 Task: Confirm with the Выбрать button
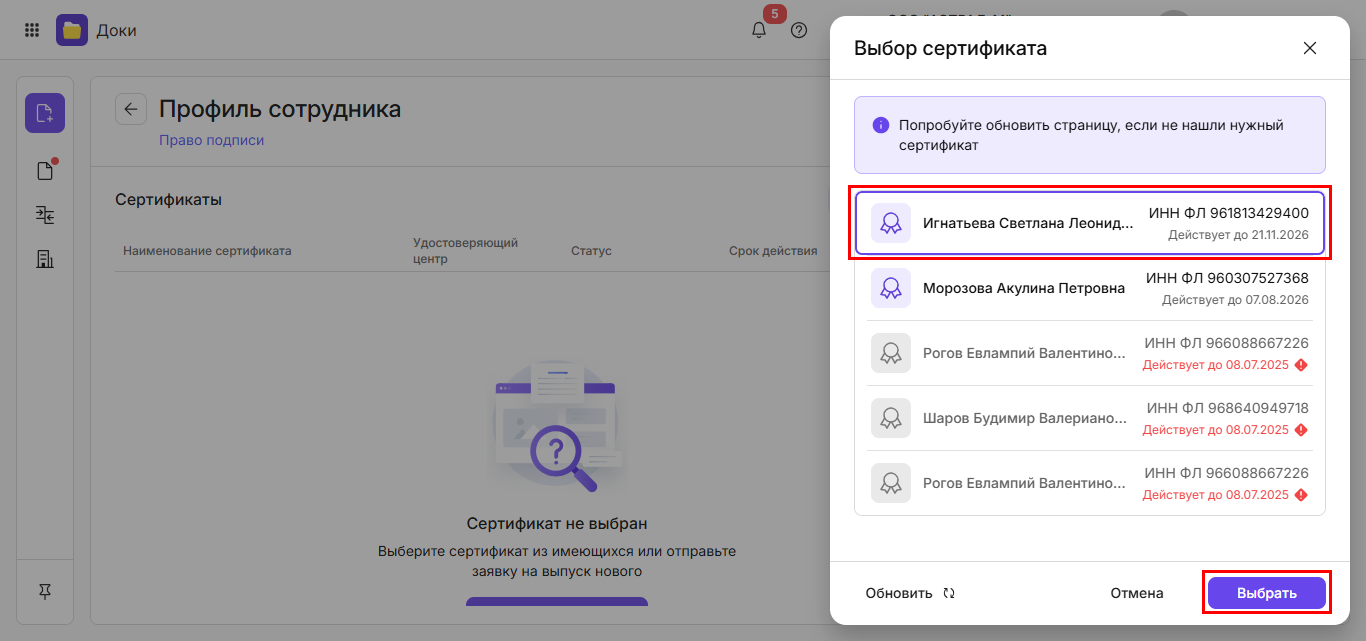point(1266,593)
